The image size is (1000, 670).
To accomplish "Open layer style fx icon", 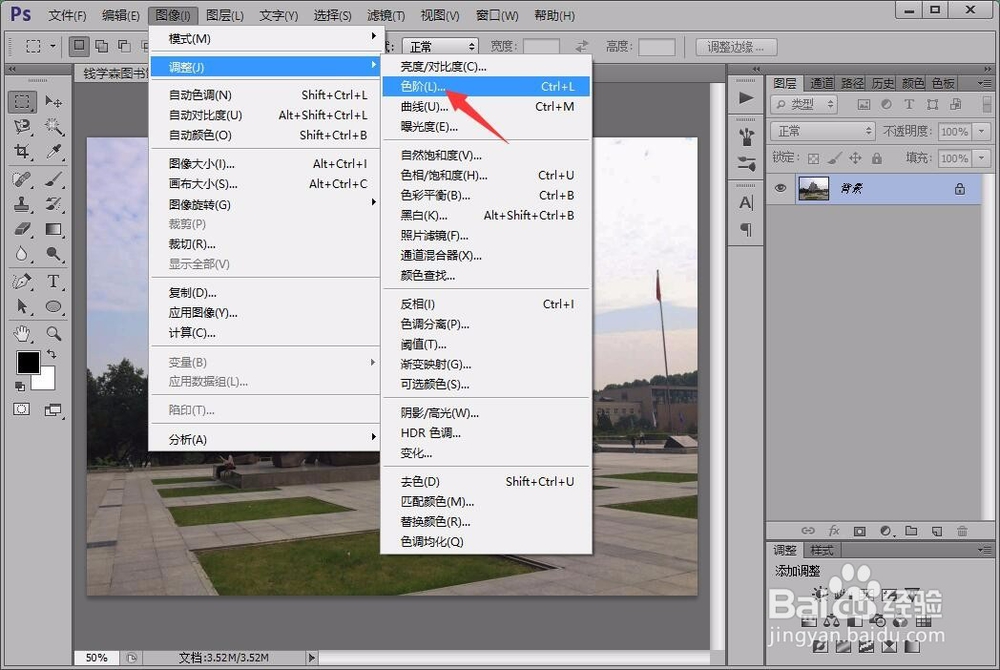I will 834,530.
